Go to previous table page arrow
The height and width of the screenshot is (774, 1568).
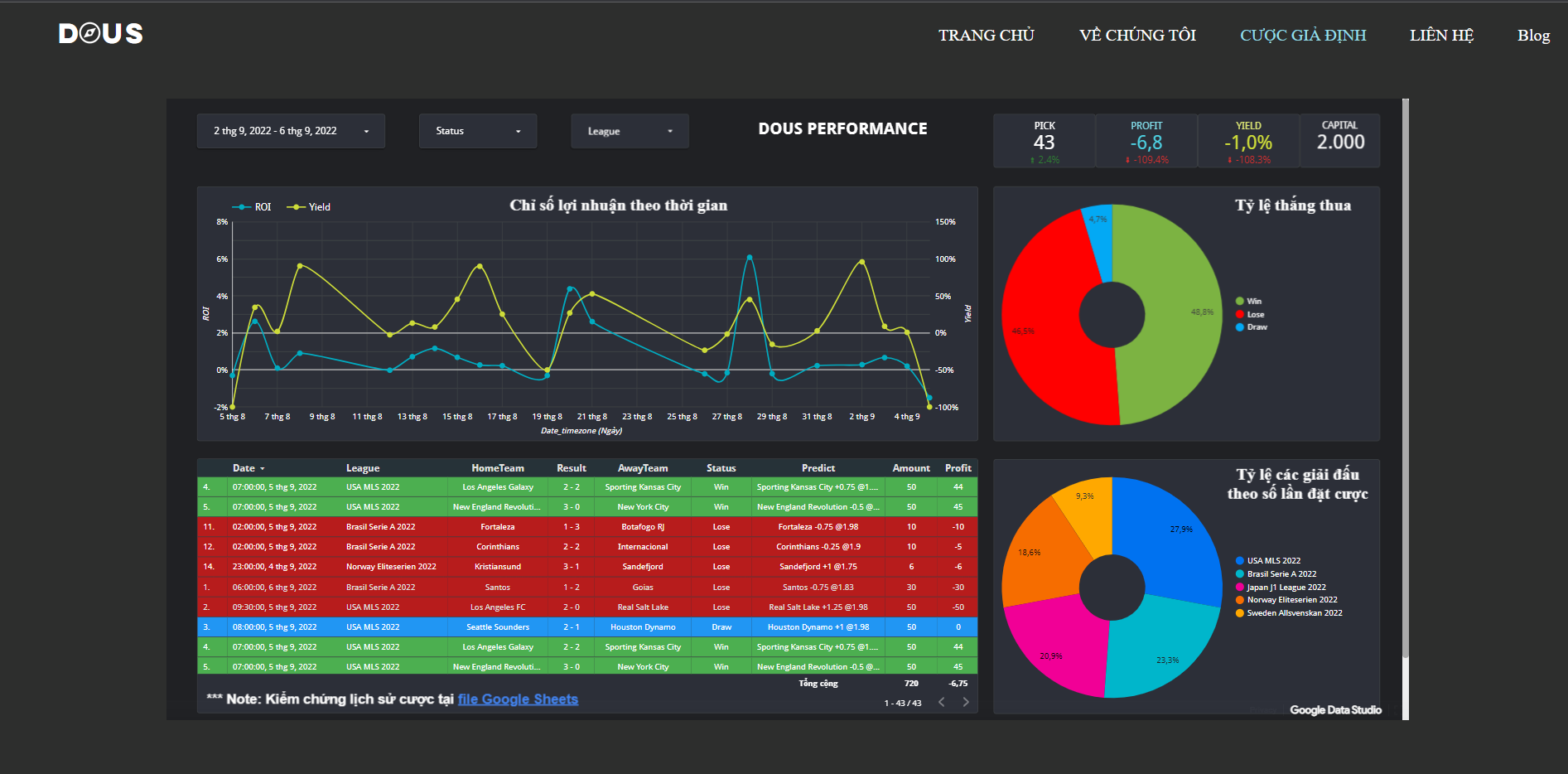click(x=942, y=702)
